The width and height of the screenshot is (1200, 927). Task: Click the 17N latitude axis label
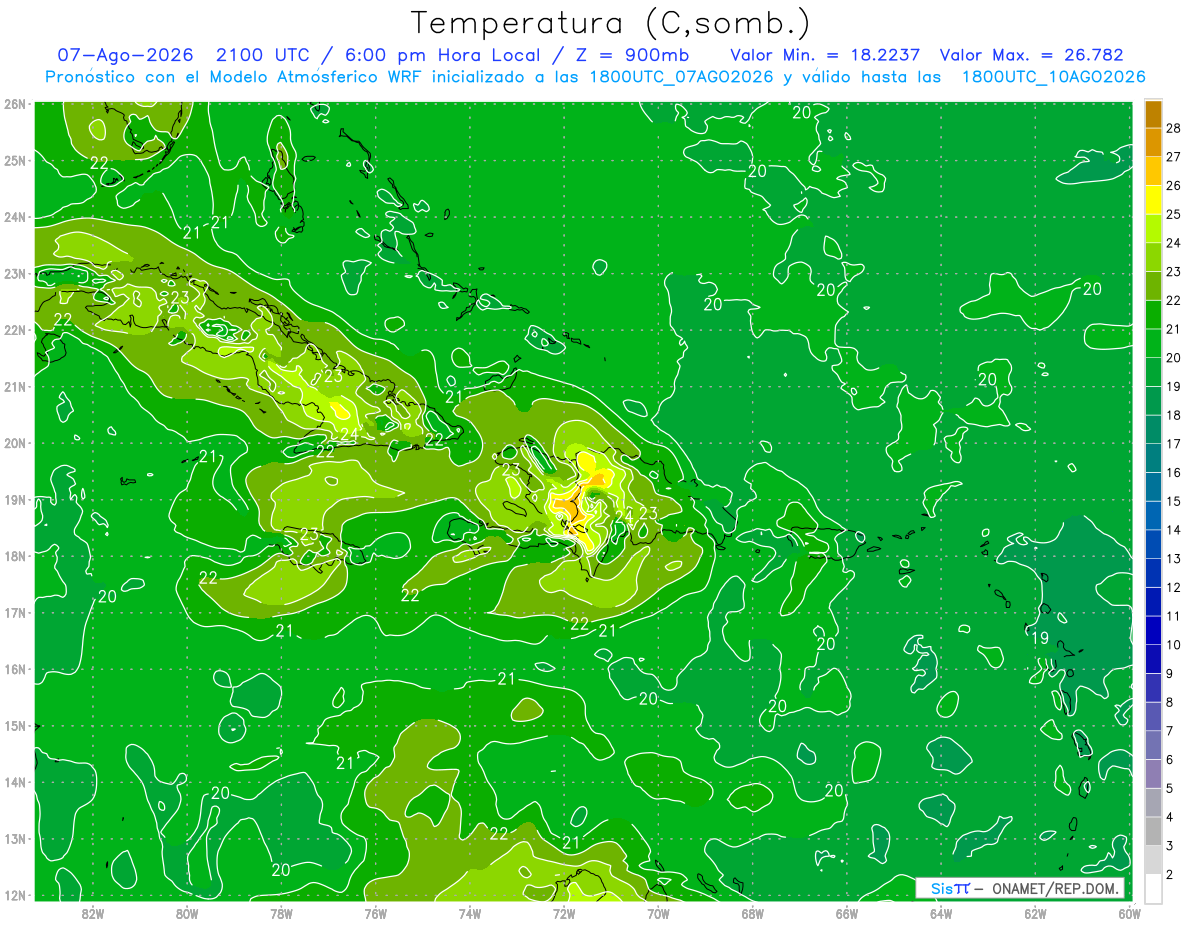click(x=14, y=612)
